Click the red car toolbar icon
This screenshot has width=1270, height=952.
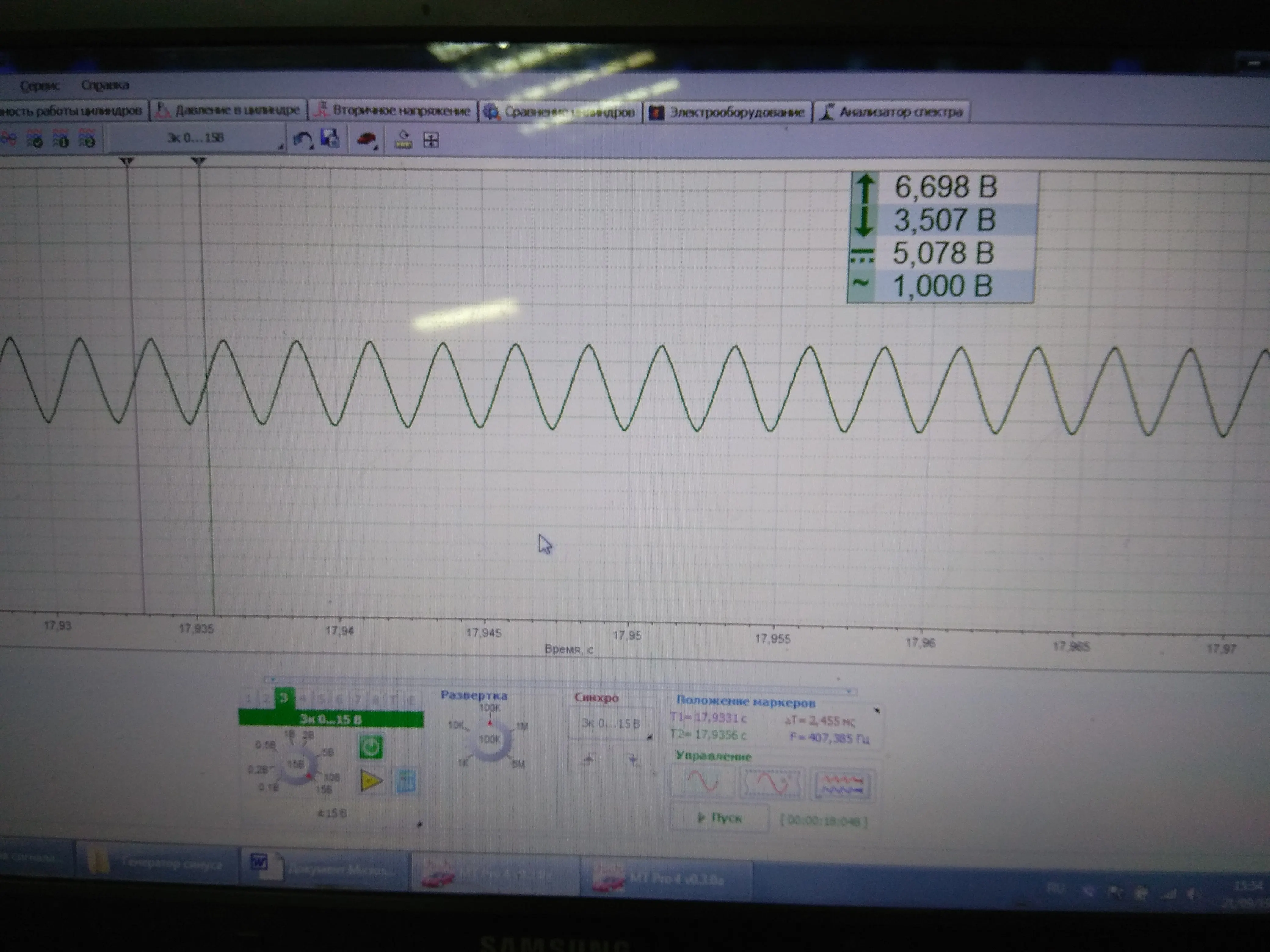click(366, 139)
